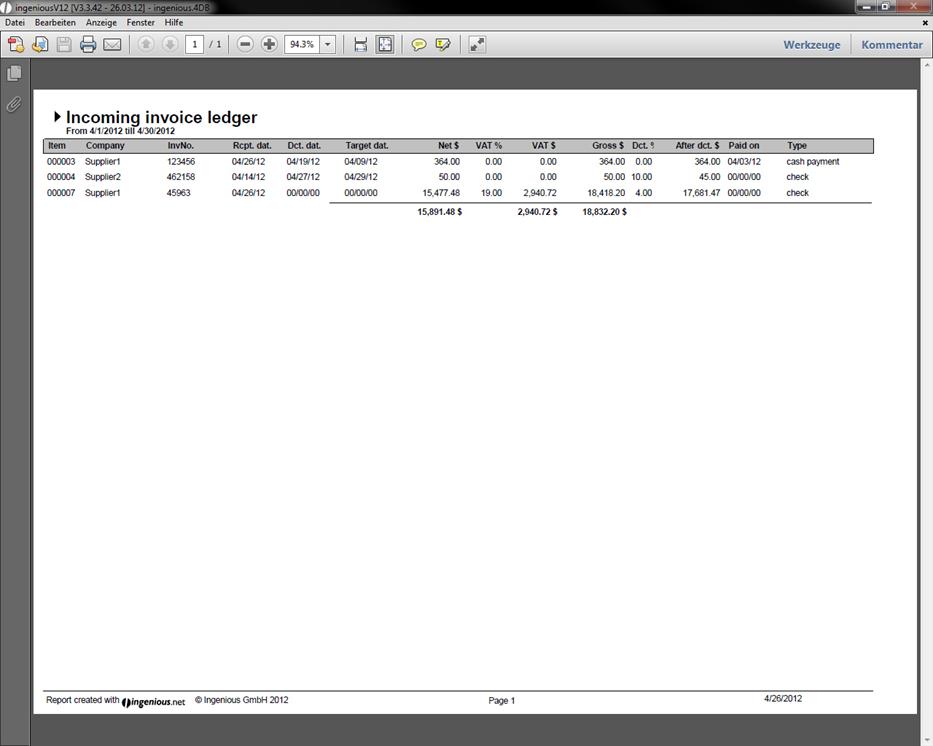Open the Anzeige menu

click(101, 22)
